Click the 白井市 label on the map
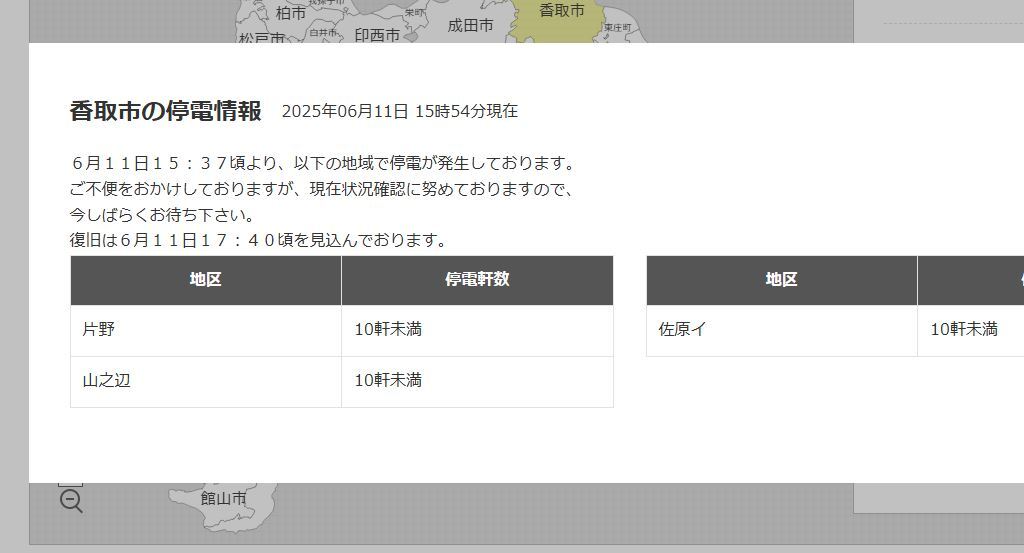Screen dimensions: 1024x553 tap(323, 32)
